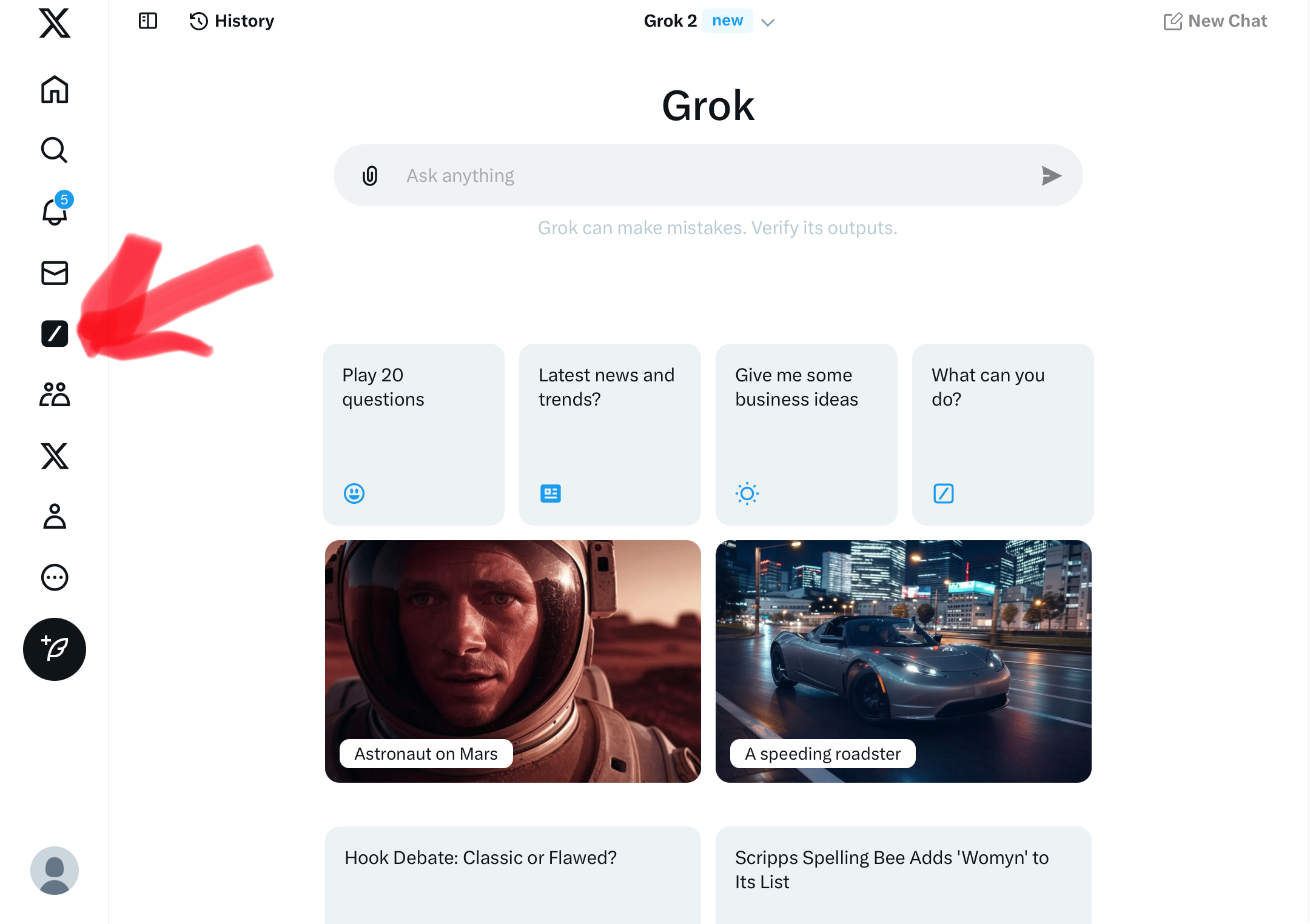
Task: Open the Explore search icon
Action: point(55,150)
